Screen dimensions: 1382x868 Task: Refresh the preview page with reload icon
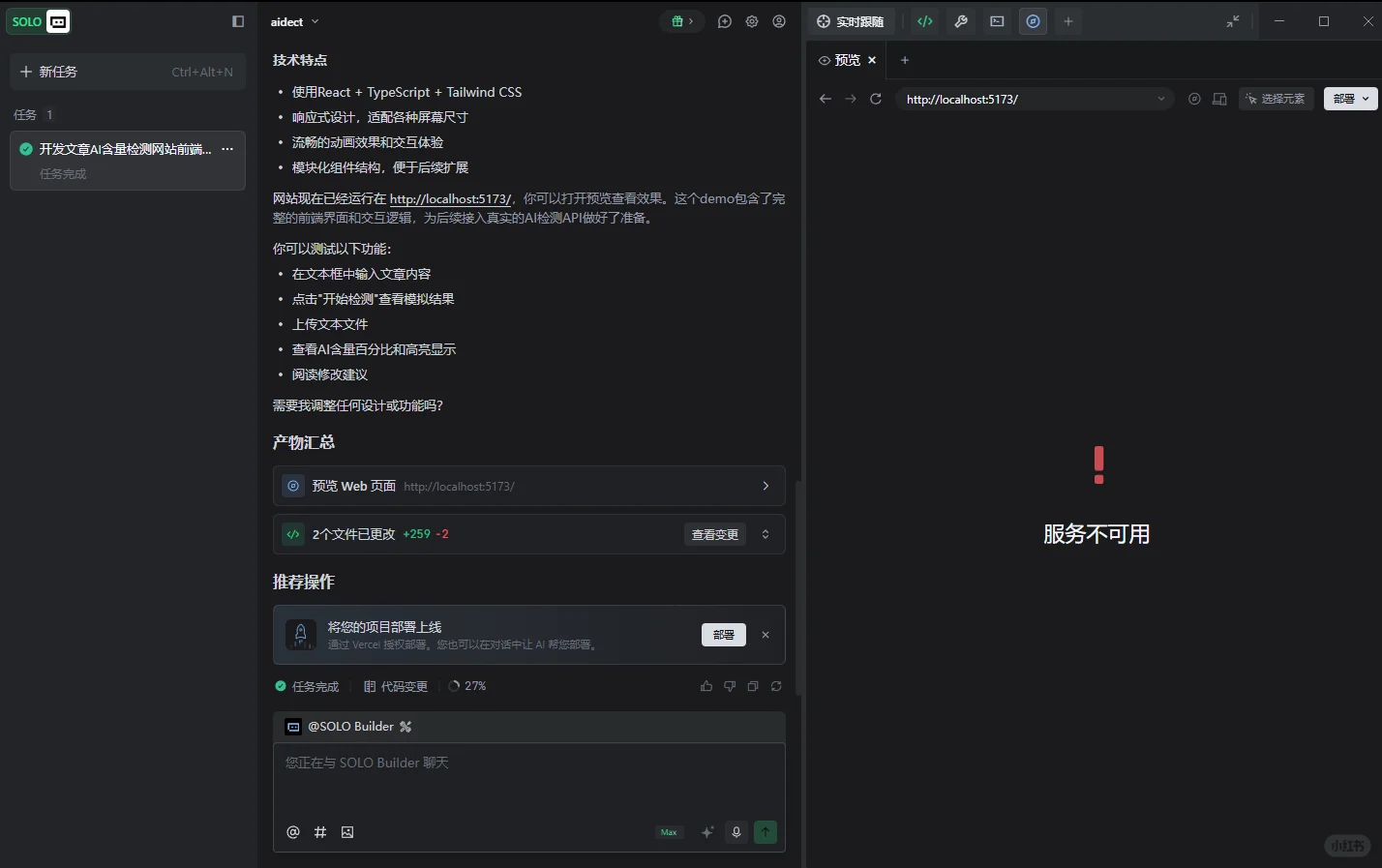click(x=875, y=98)
